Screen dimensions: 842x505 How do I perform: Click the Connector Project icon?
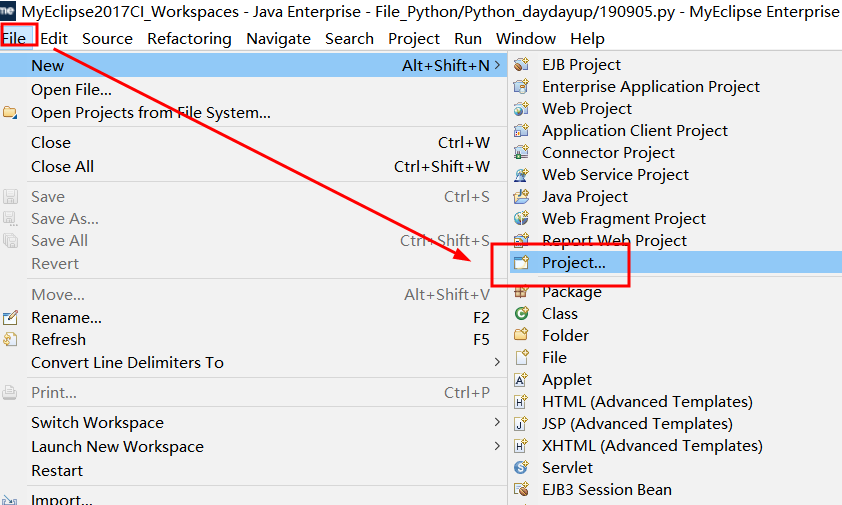[x=521, y=153]
